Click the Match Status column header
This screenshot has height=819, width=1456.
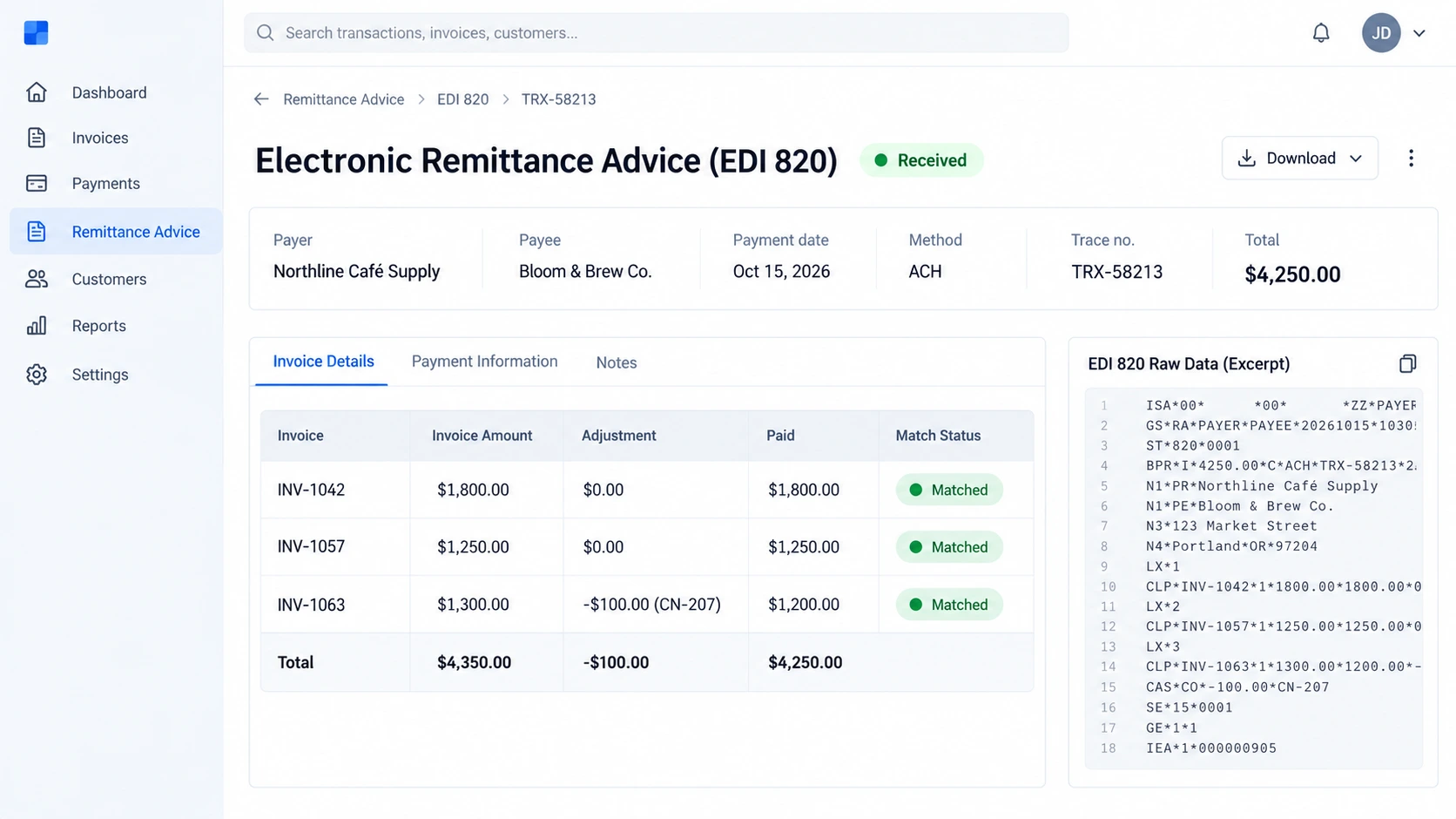tap(938, 436)
